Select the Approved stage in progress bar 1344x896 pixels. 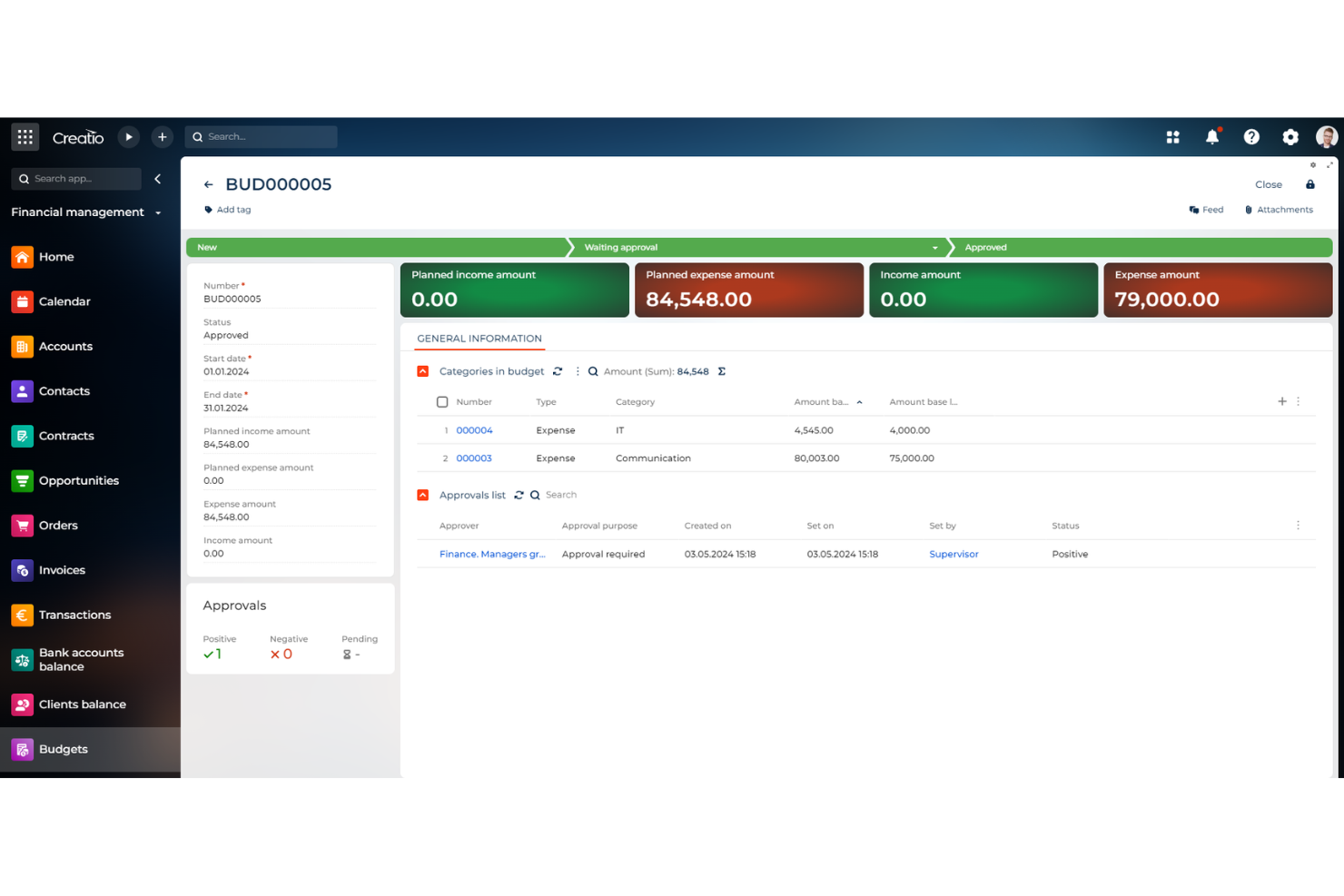pyautogui.click(x=1141, y=248)
